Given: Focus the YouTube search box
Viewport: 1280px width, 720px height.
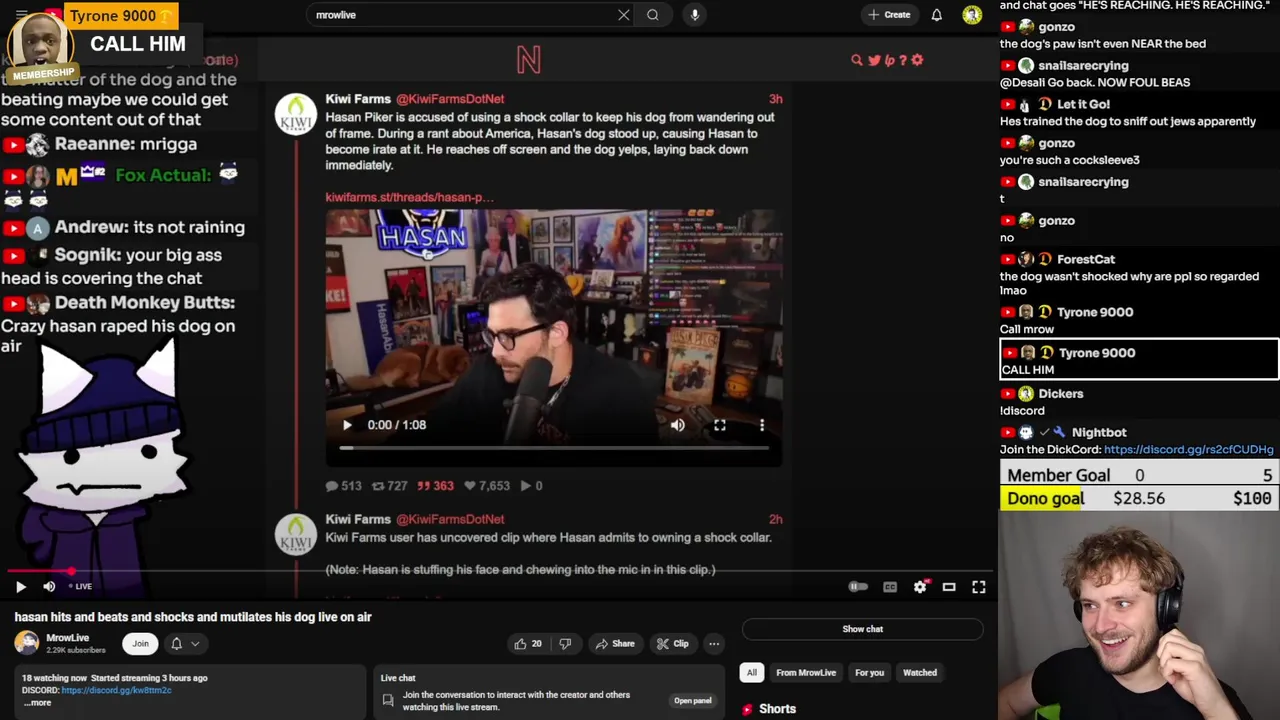Looking at the screenshot, I should click(x=460, y=15).
